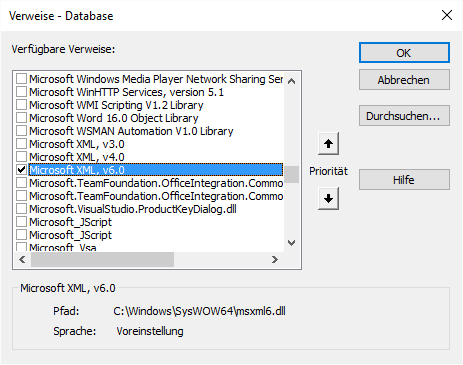Click the vertical scrollbar thumb
The width and height of the screenshot is (463, 365).
(292, 174)
